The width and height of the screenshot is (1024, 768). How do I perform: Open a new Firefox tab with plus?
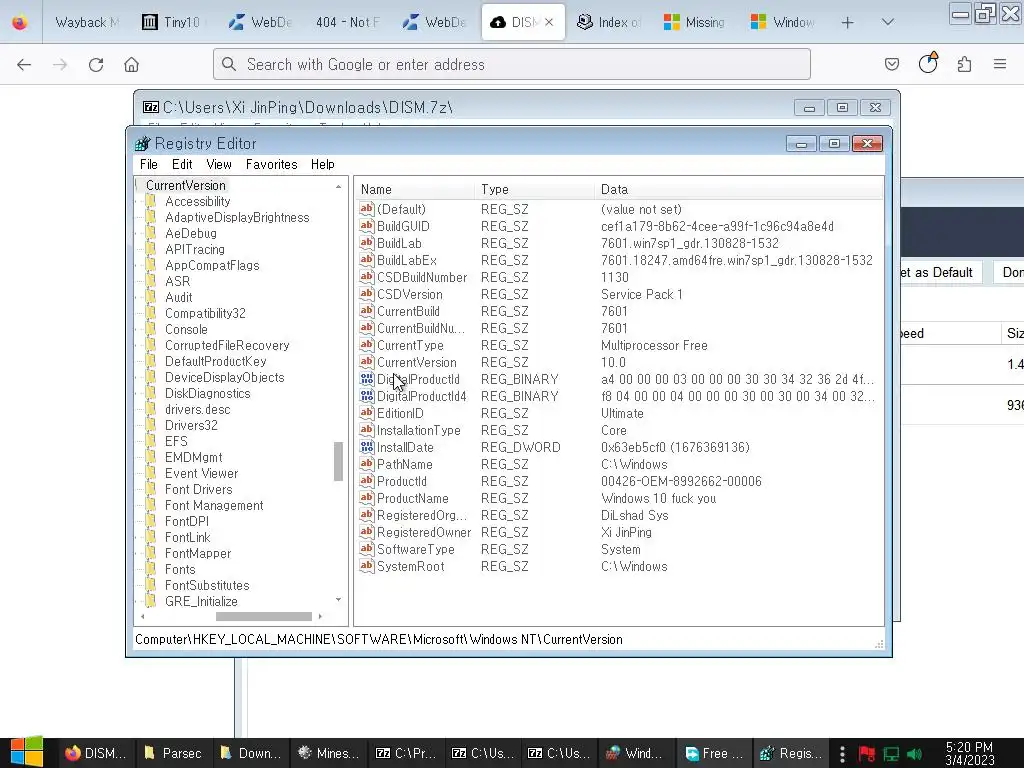point(848,23)
